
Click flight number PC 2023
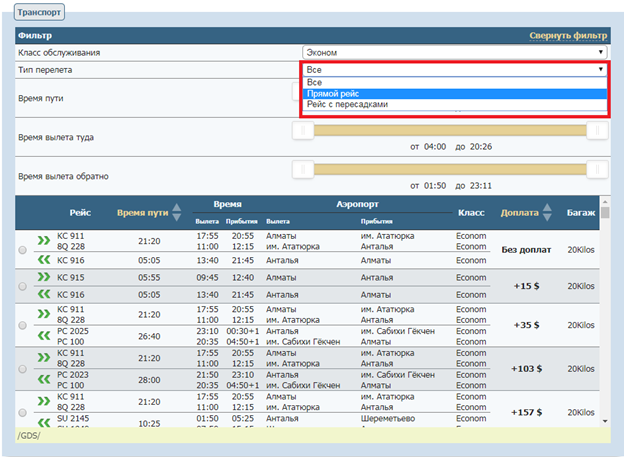[73, 375]
